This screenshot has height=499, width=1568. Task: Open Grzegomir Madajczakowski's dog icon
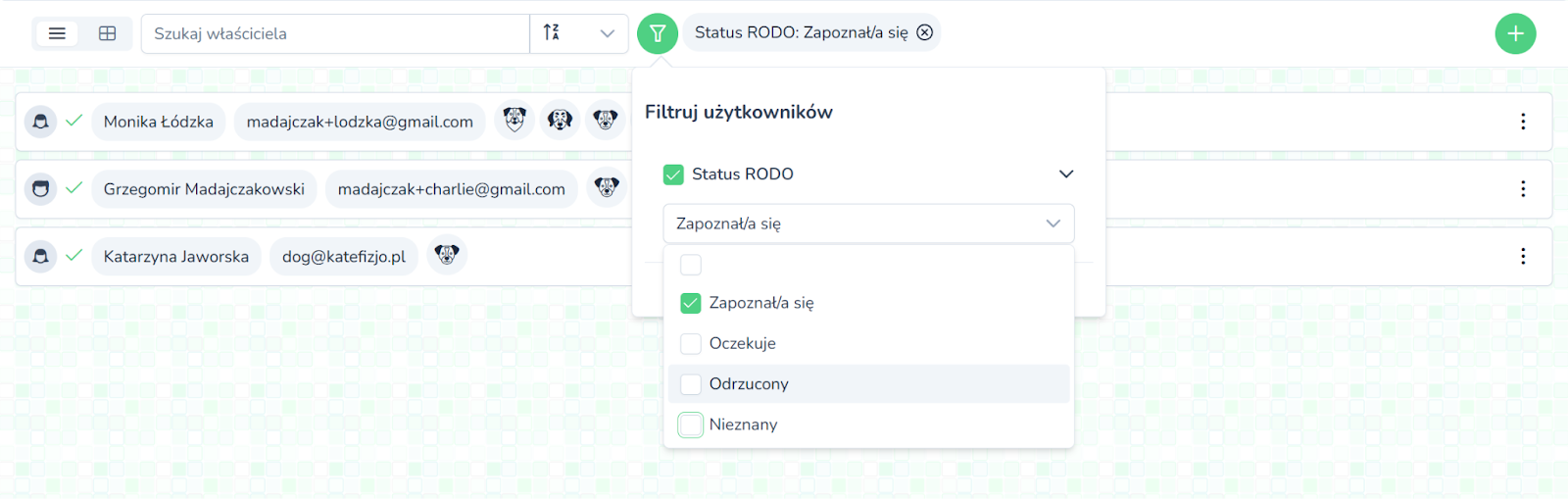[607, 188]
